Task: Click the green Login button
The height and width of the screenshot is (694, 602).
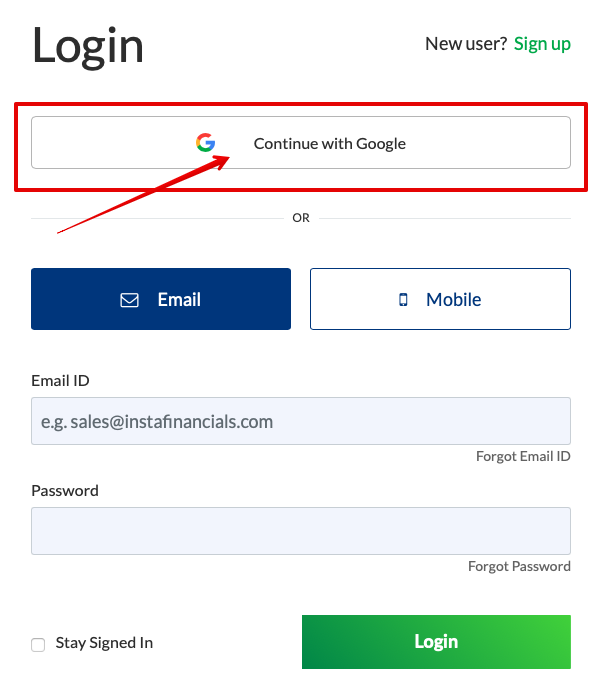Action: point(436,642)
